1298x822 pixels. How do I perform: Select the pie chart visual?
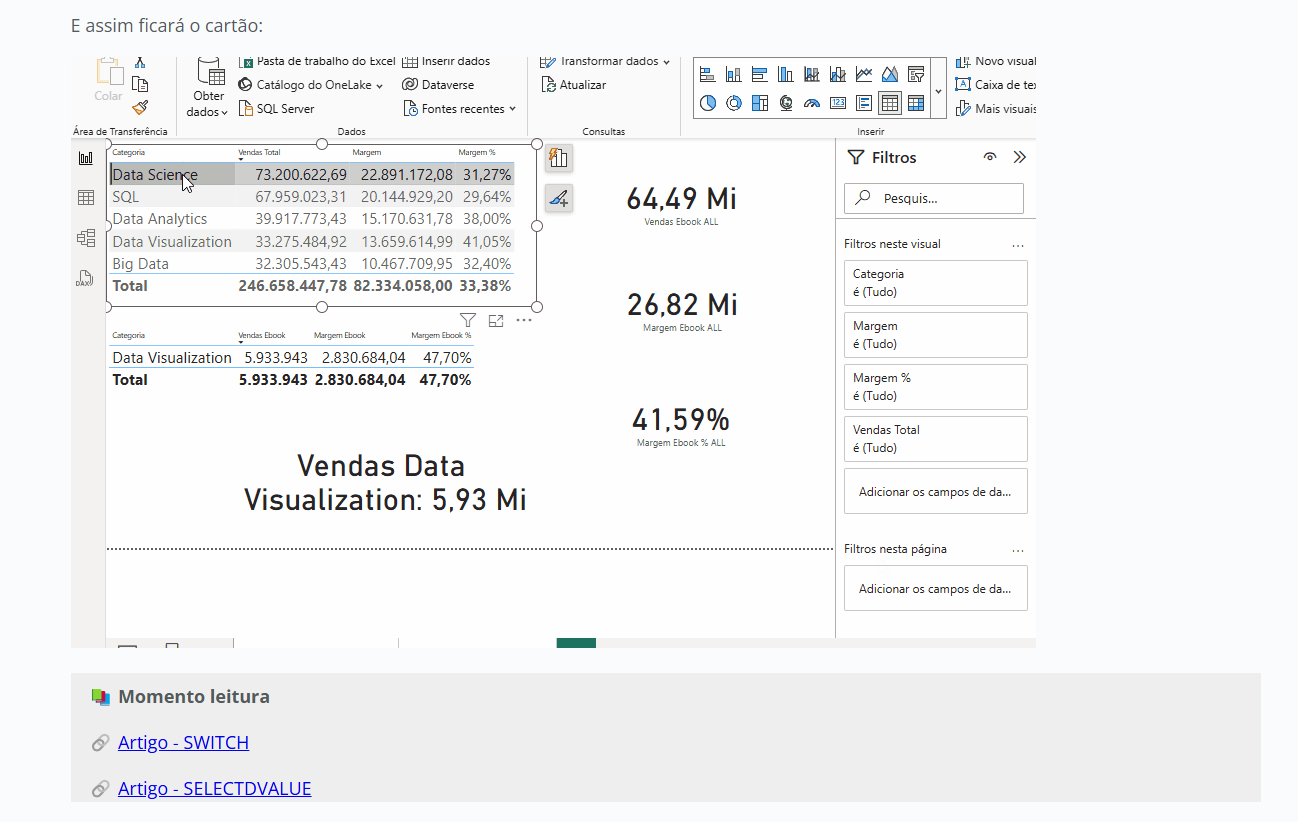(708, 102)
